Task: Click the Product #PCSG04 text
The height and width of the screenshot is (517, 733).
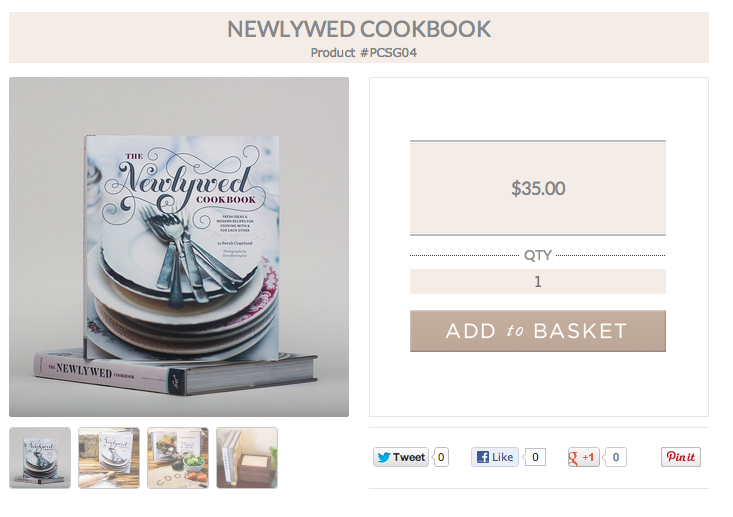Action: 364,53
